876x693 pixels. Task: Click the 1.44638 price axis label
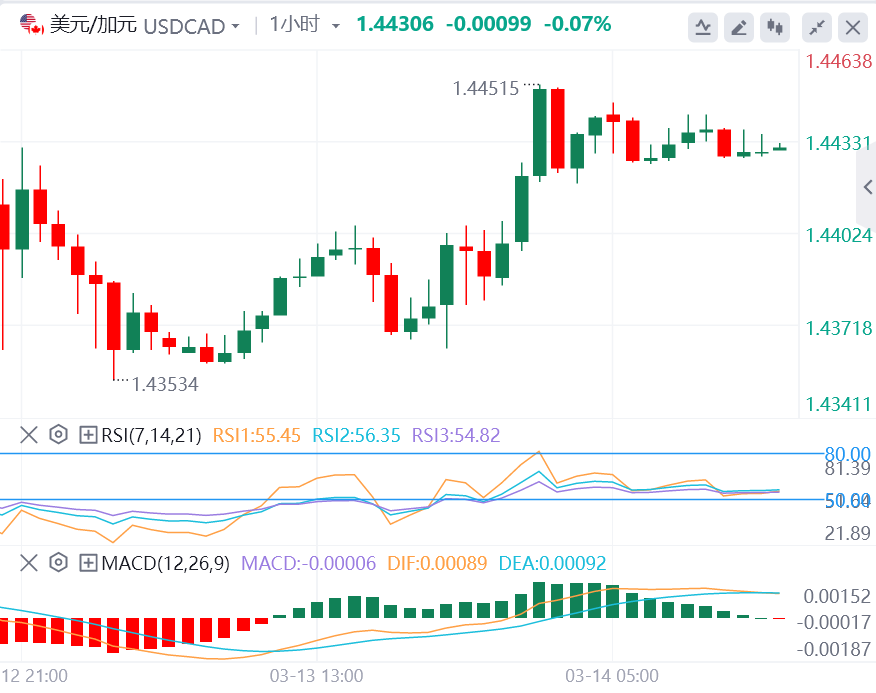pos(839,61)
